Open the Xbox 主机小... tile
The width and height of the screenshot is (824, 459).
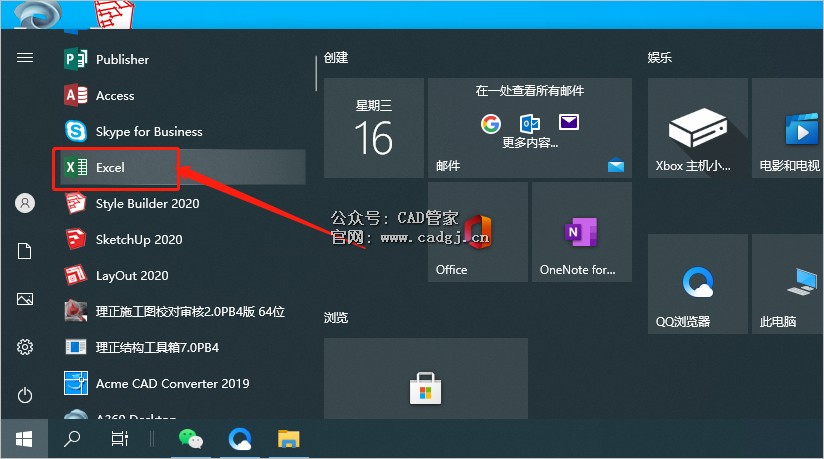(697, 128)
